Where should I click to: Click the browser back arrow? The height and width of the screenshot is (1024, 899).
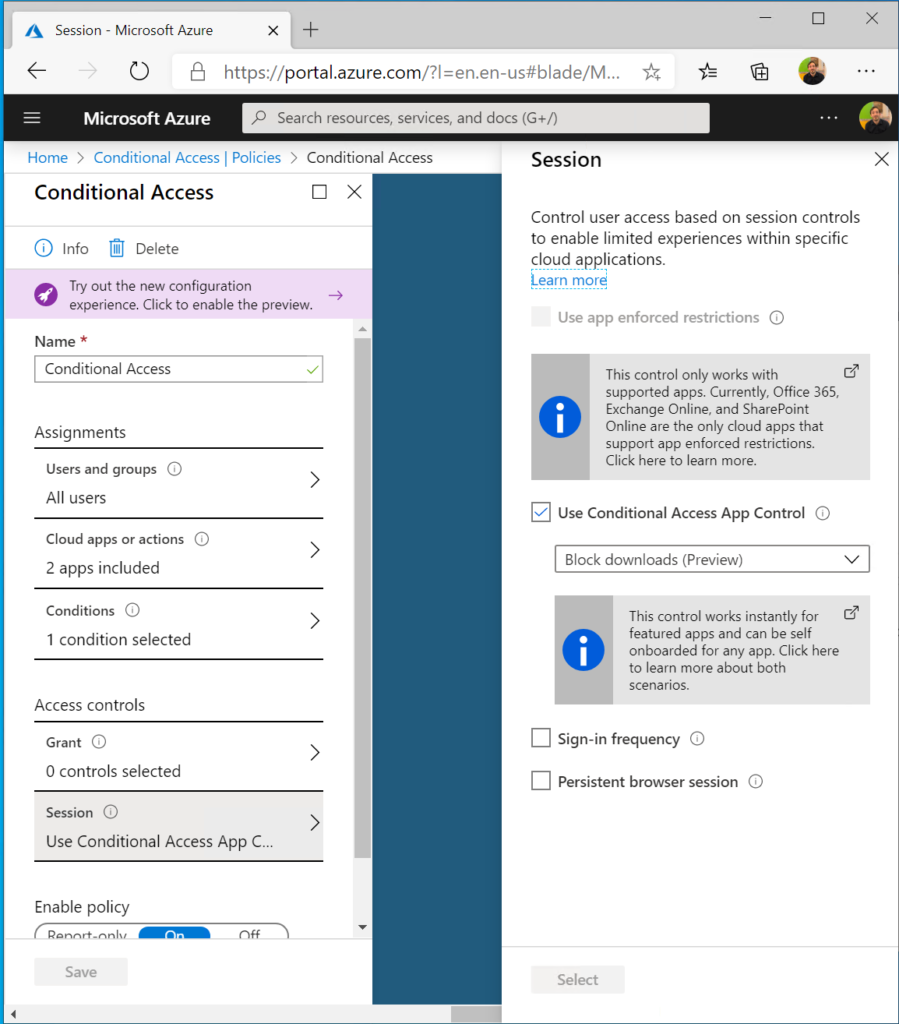click(x=37, y=71)
